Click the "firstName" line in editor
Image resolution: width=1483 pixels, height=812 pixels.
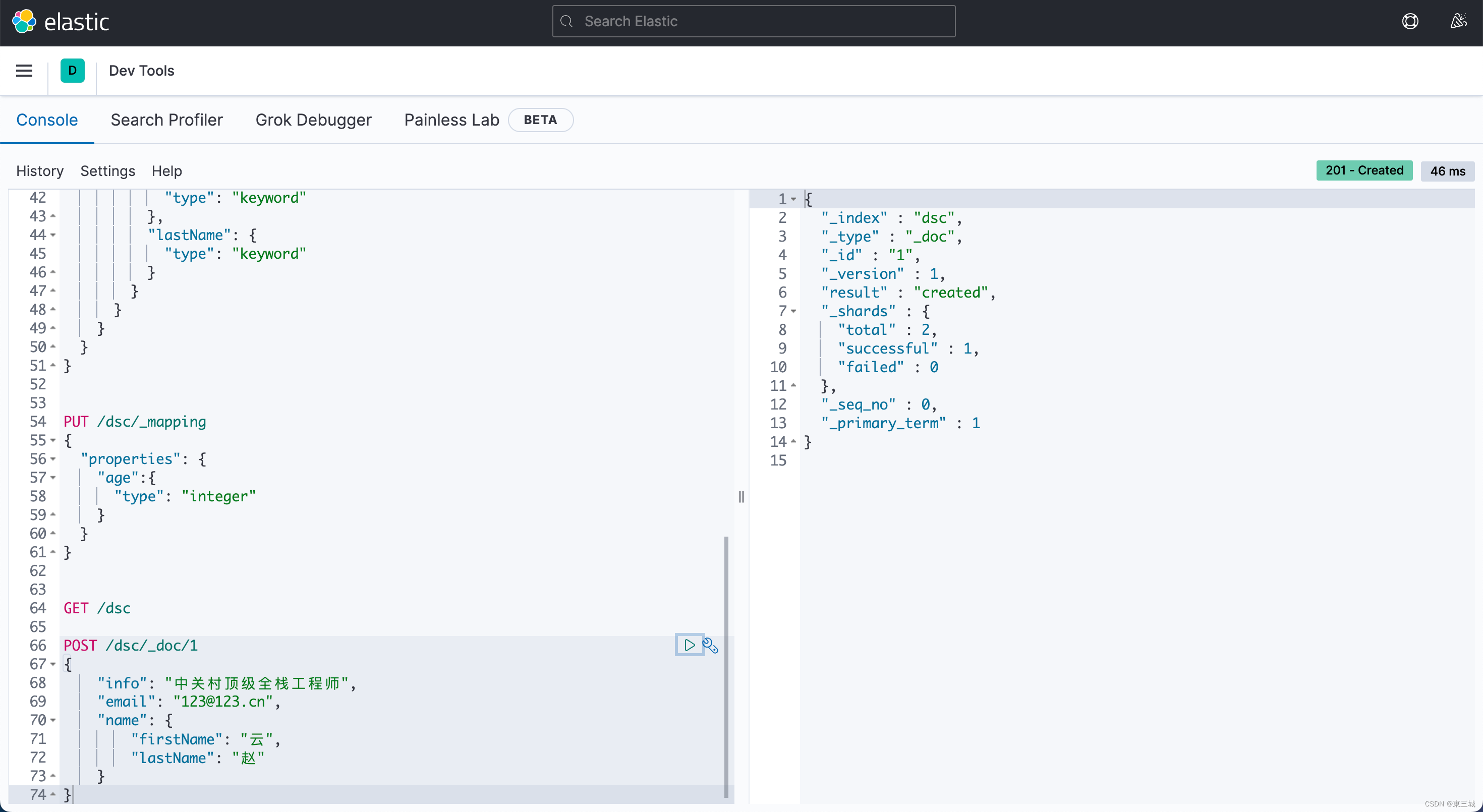pos(205,739)
